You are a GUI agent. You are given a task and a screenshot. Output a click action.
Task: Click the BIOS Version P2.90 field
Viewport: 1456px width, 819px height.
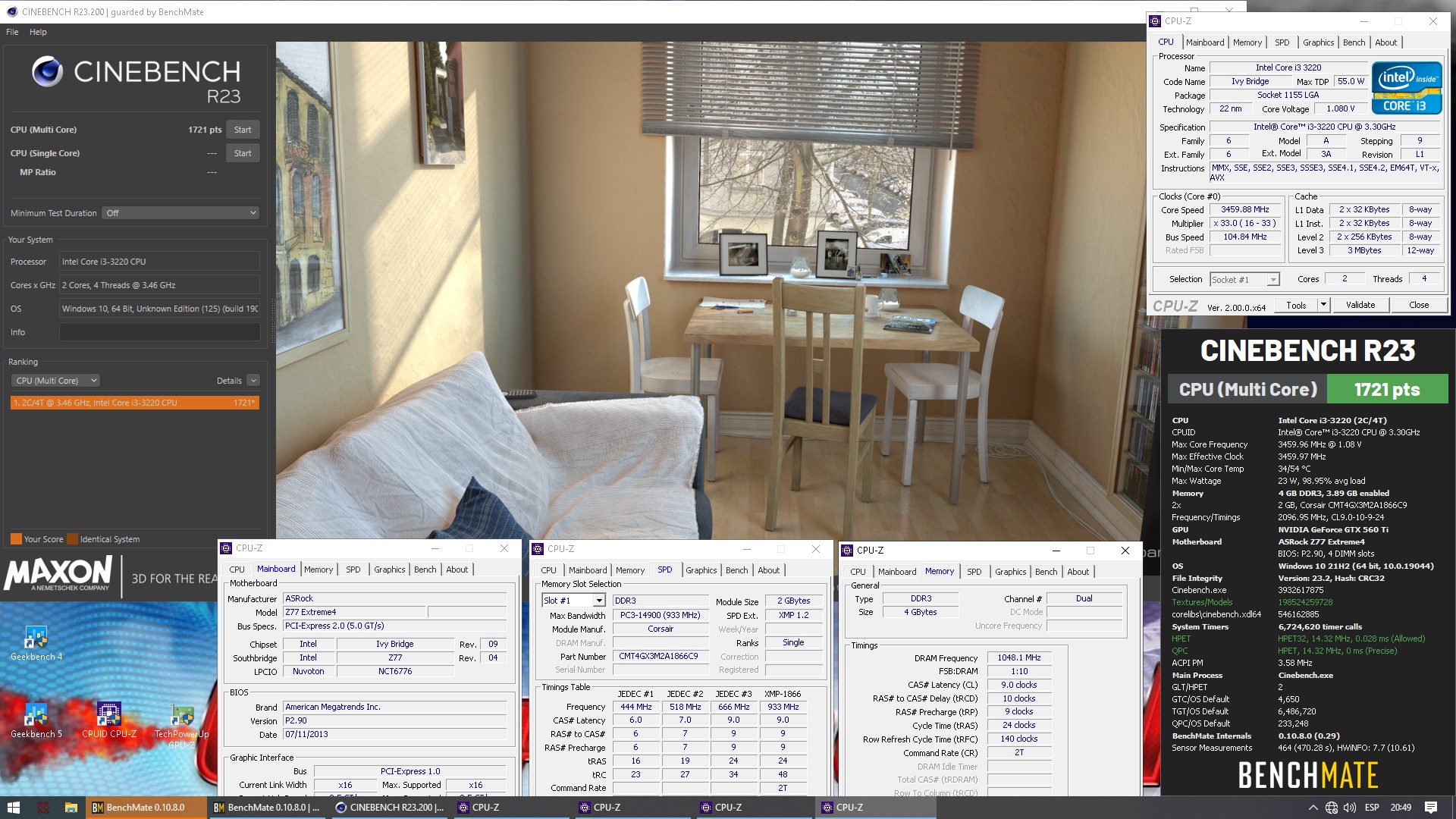tap(395, 721)
